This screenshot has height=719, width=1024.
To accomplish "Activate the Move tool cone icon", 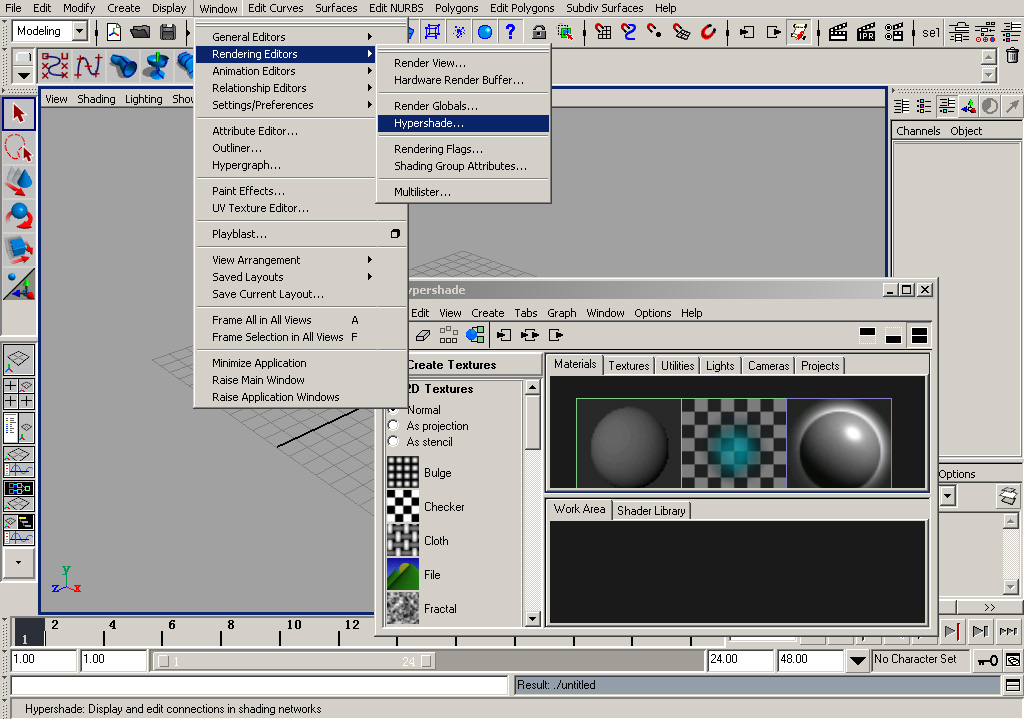I will [x=19, y=182].
